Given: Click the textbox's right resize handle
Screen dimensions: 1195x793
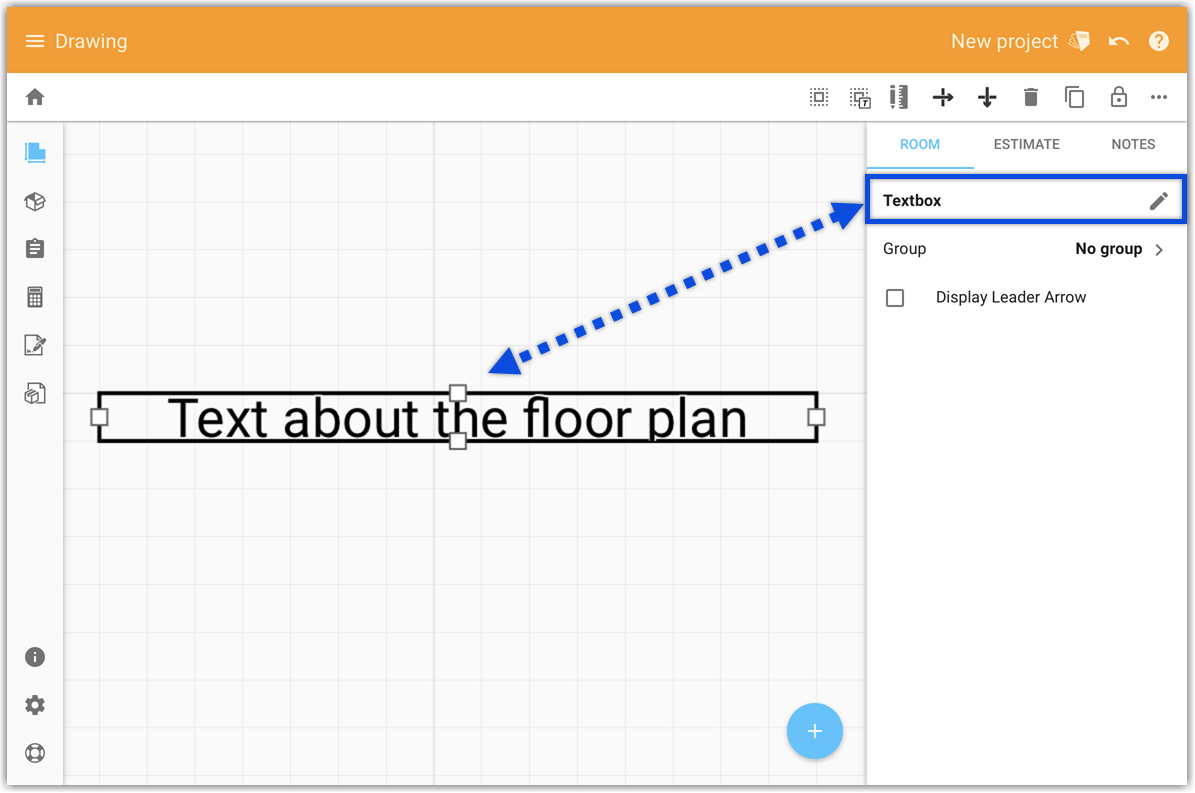Looking at the screenshot, I should [x=816, y=417].
